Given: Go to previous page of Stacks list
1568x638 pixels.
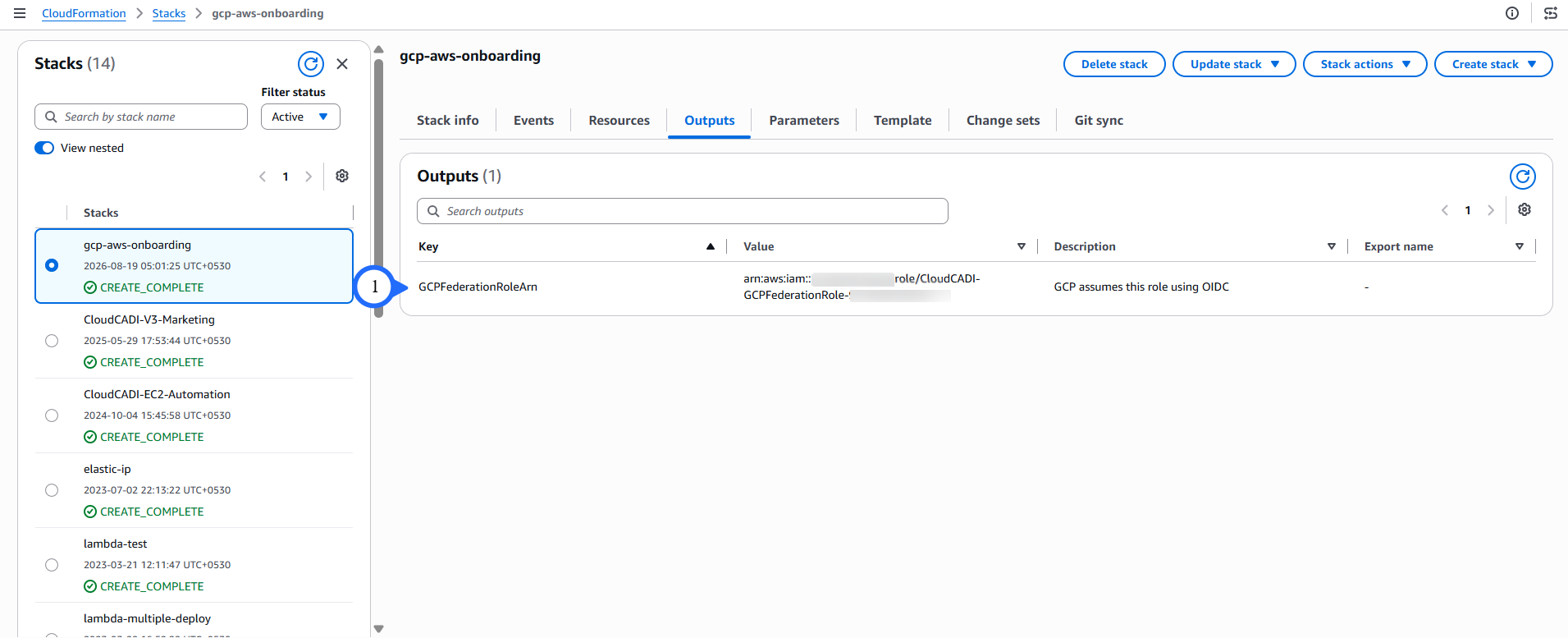Looking at the screenshot, I should (263, 177).
